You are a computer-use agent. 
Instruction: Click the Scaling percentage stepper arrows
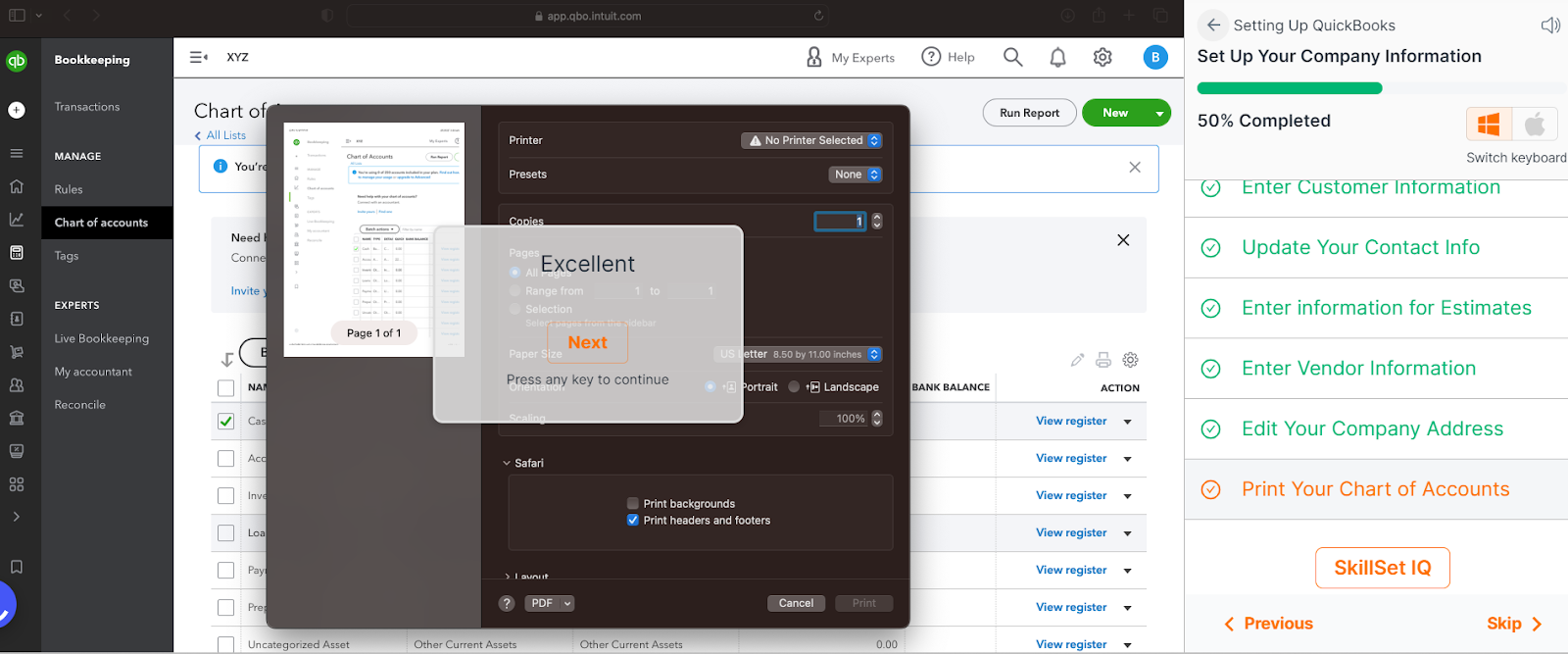[x=877, y=419]
